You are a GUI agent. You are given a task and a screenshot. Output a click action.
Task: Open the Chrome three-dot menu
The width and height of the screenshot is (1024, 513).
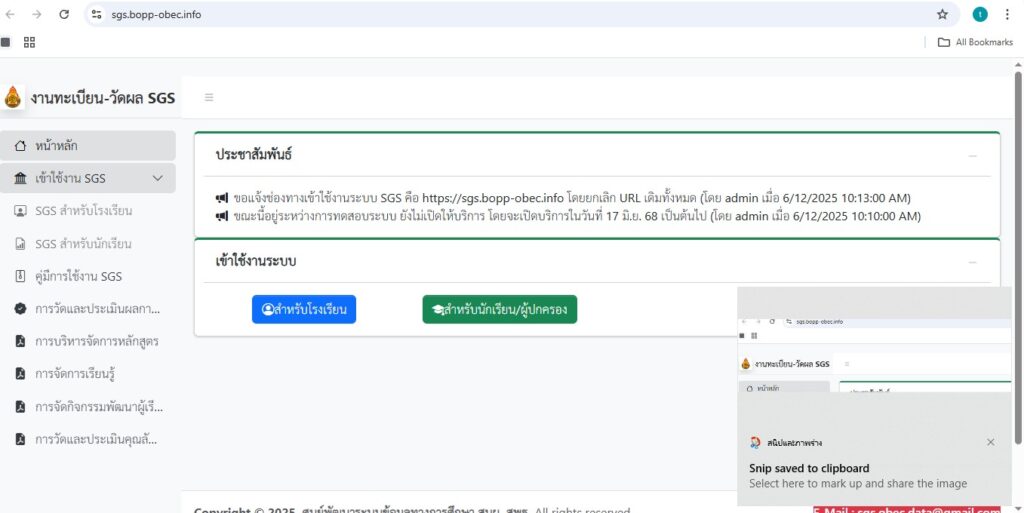tap(1007, 14)
